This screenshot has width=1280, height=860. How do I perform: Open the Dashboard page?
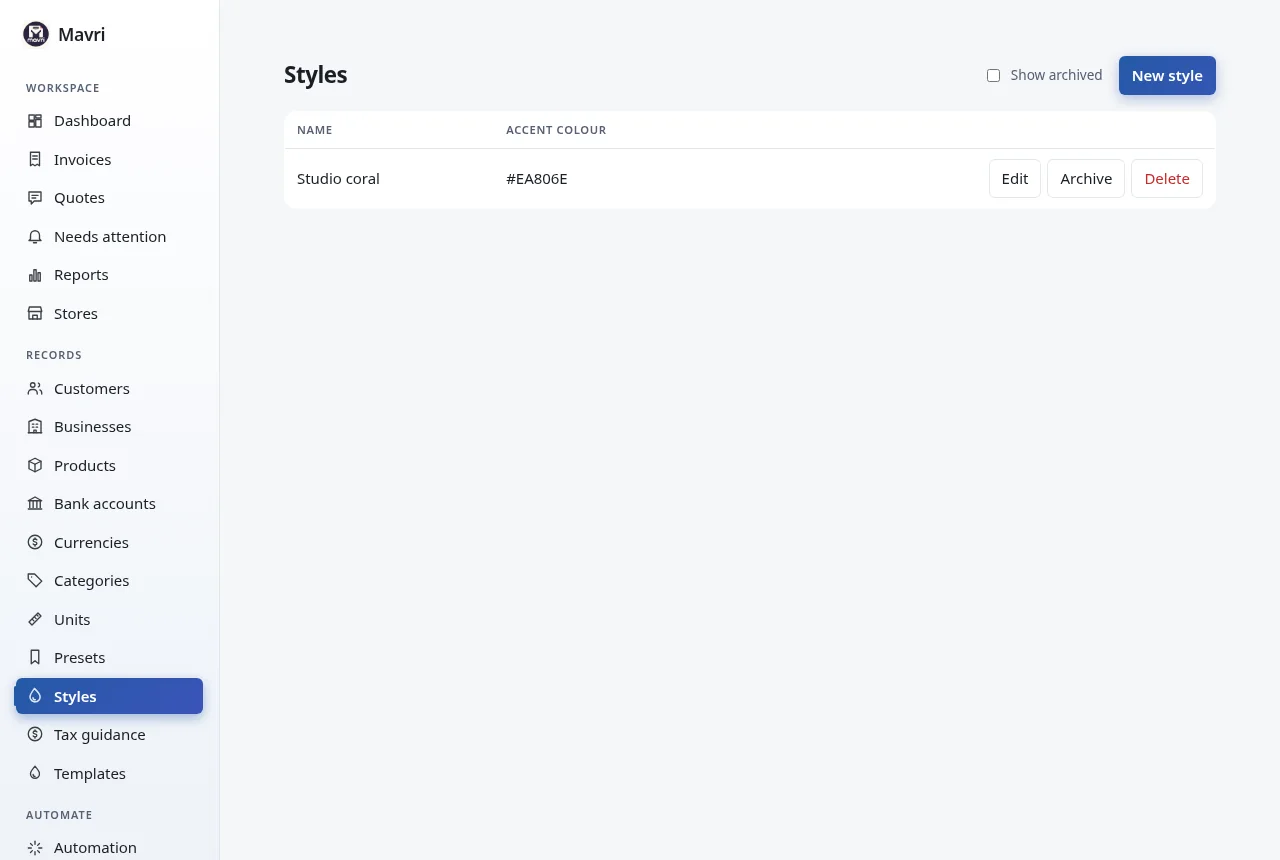109,121
